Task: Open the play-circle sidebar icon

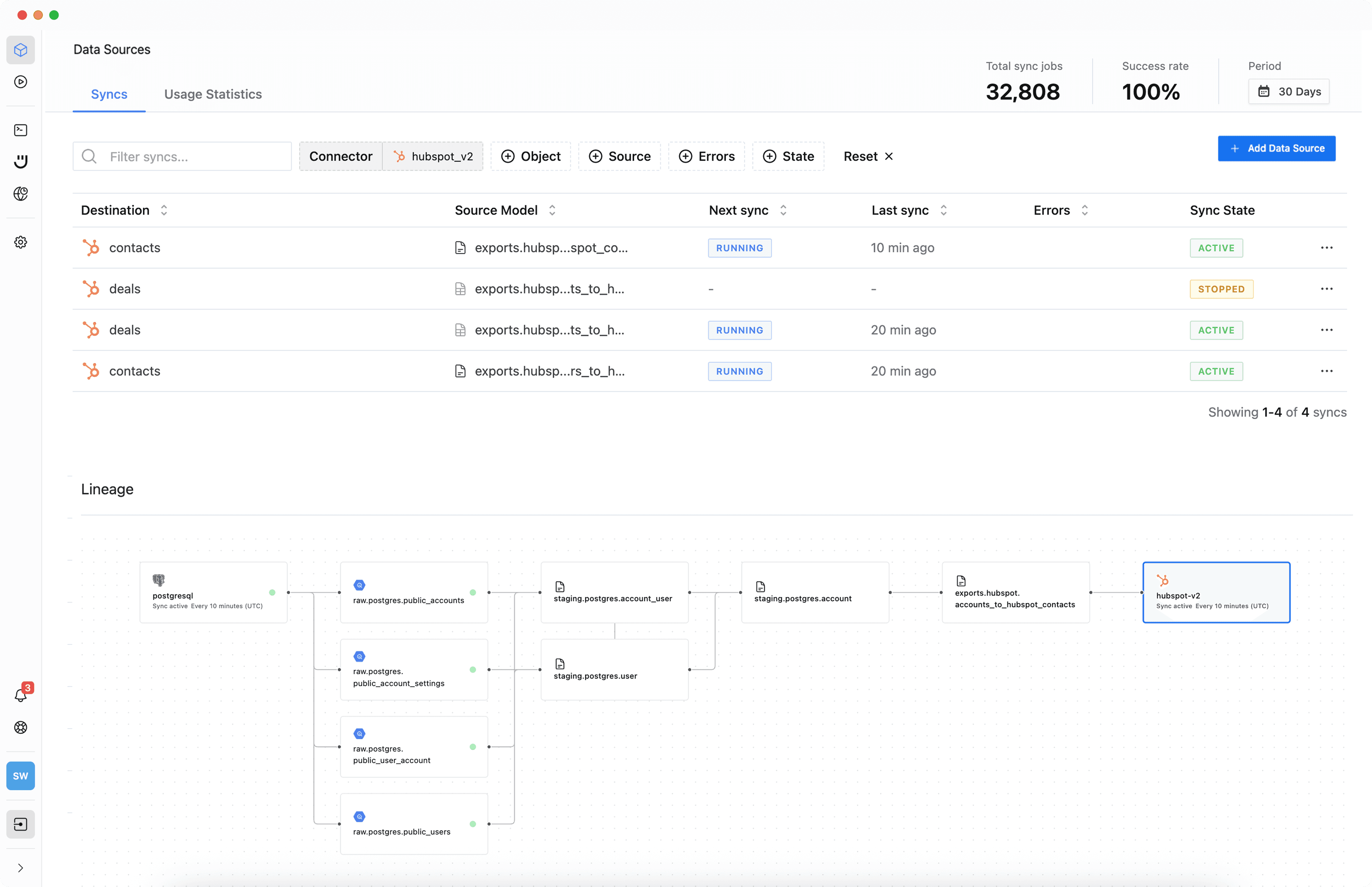Action: 21,82
